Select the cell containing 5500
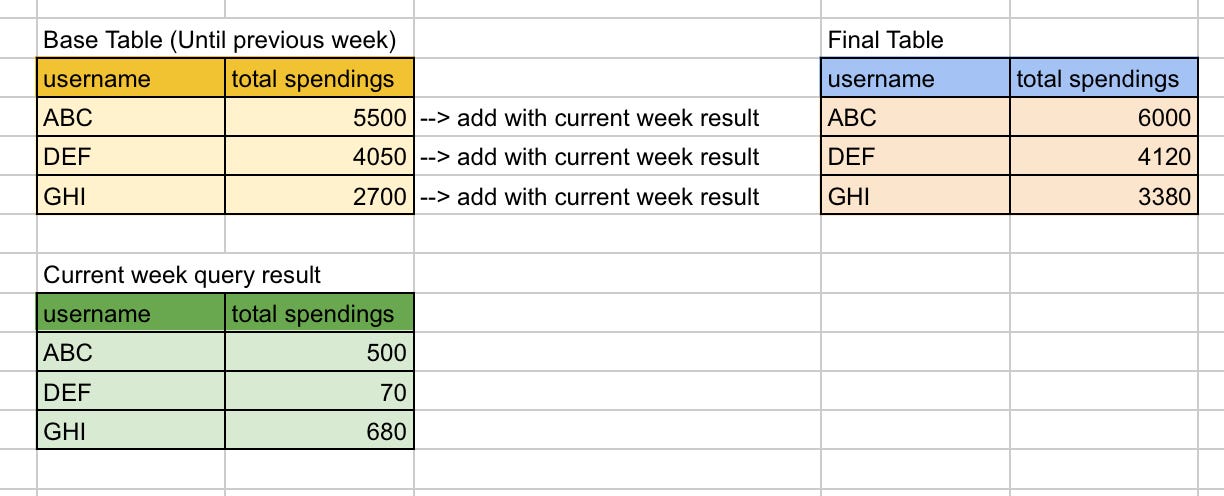Image resolution: width=1224 pixels, height=496 pixels. coord(319,118)
